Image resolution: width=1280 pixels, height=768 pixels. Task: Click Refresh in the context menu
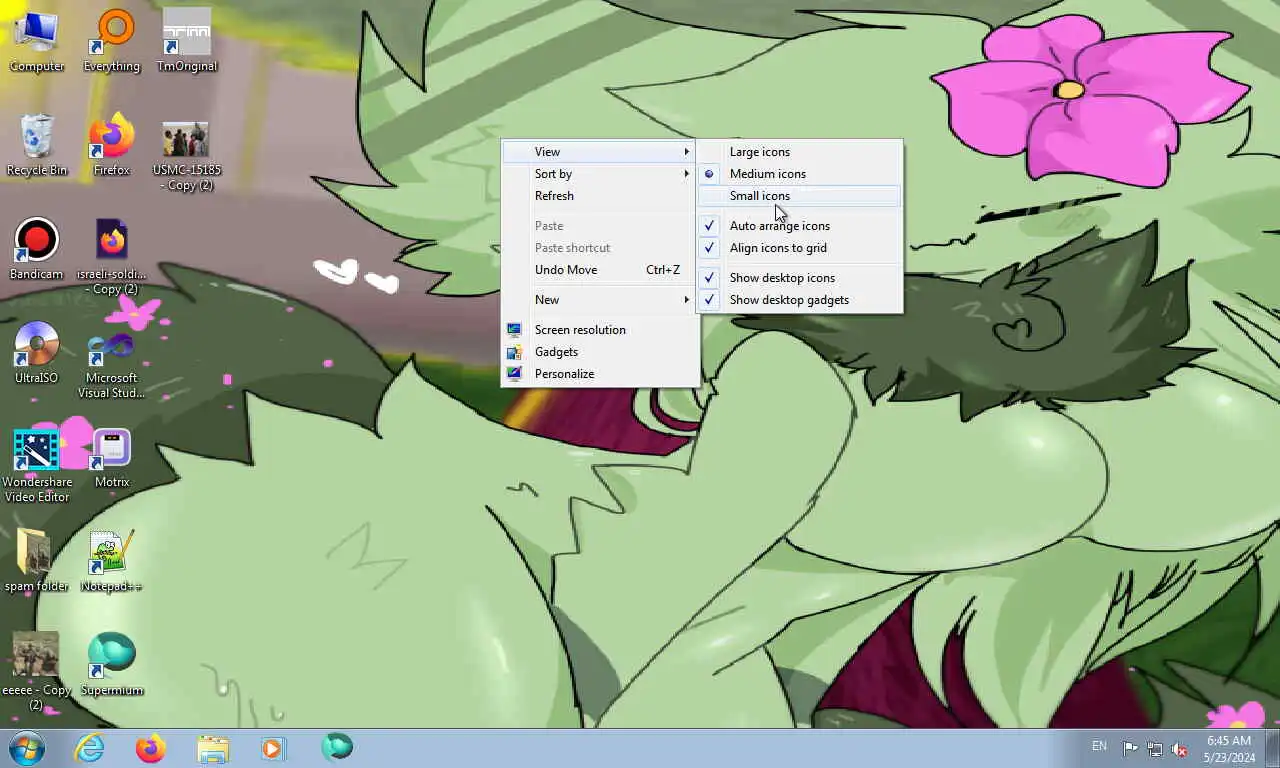coord(600,196)
